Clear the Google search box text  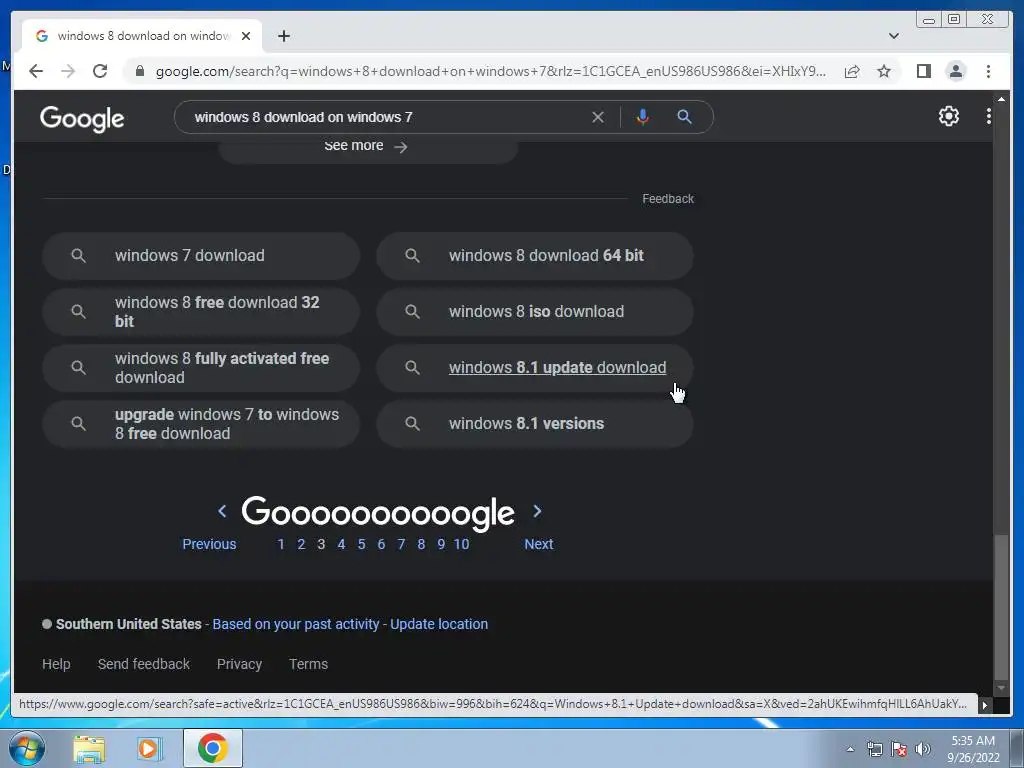(598, 117)
